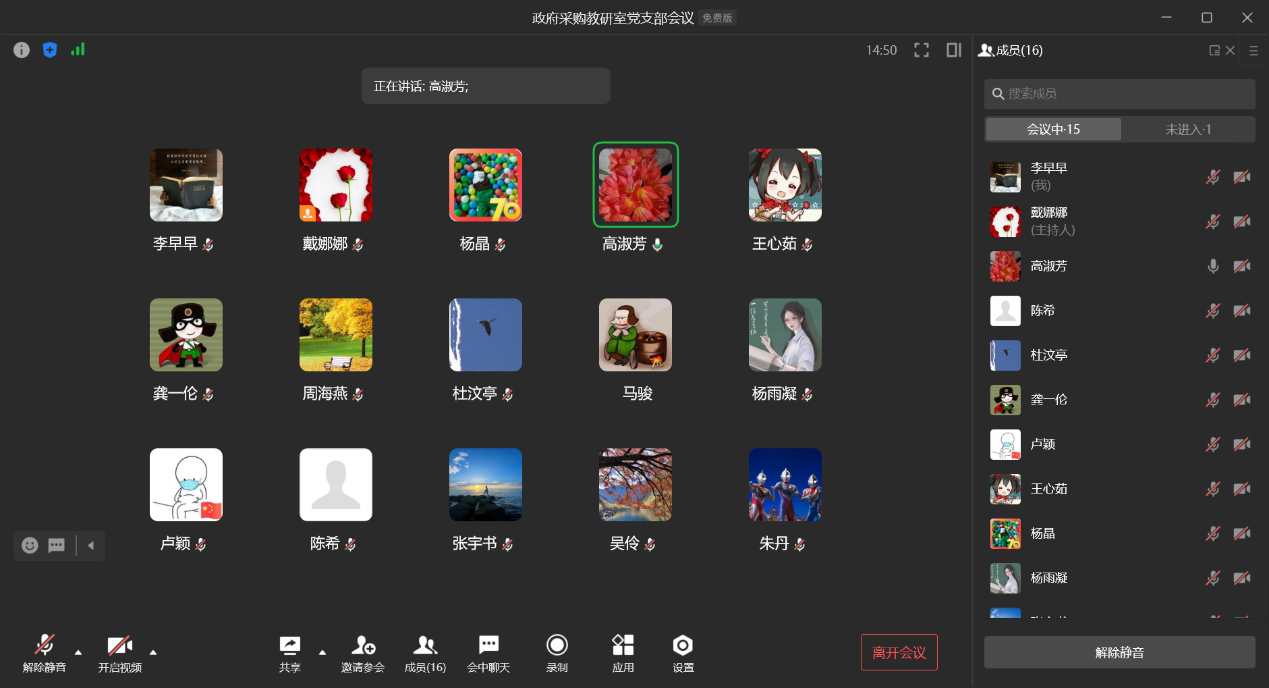Toggle the side panel layout icon
Screen dimensions: 1269x688
[x=954, y=50]
